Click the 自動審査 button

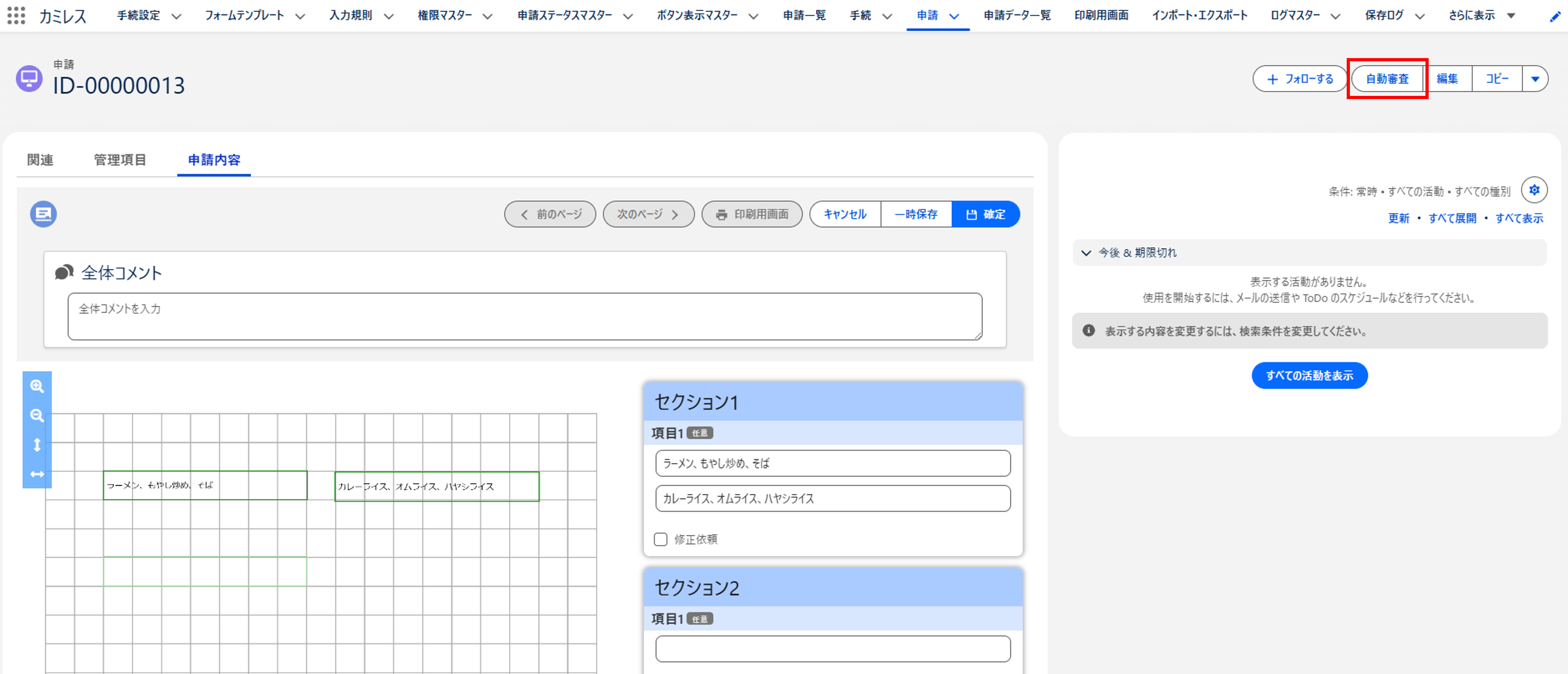click(1387, 79)
